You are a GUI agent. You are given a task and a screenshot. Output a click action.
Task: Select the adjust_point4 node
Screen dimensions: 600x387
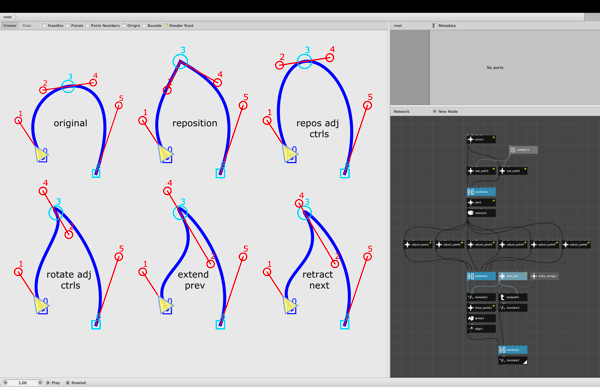click(513, 244)
